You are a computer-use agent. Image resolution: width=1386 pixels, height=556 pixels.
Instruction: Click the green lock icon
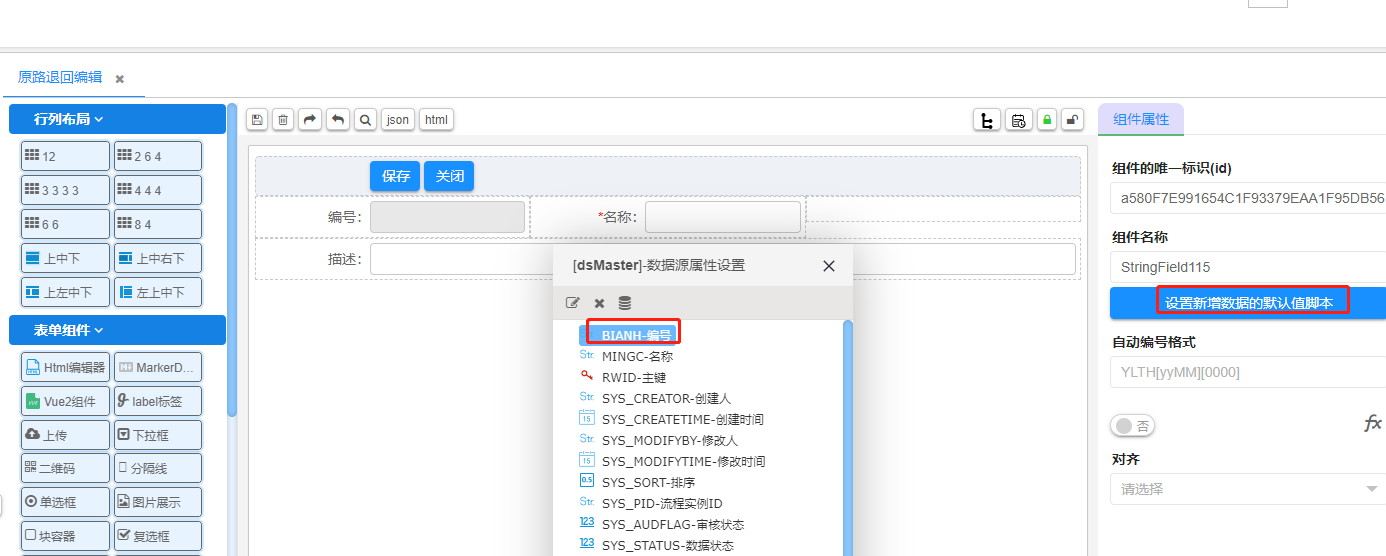click(1047, 120)
